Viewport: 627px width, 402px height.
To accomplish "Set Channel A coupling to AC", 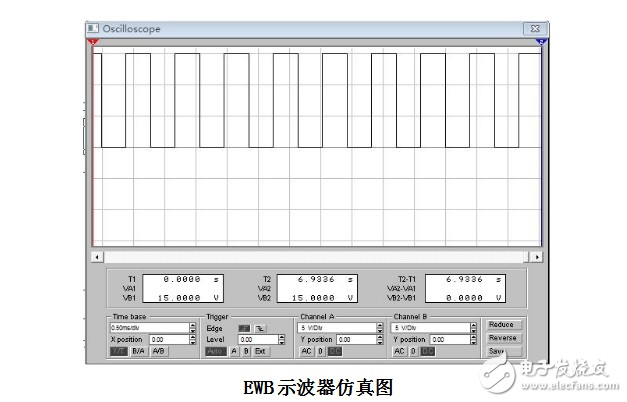I will pos(307,351).
